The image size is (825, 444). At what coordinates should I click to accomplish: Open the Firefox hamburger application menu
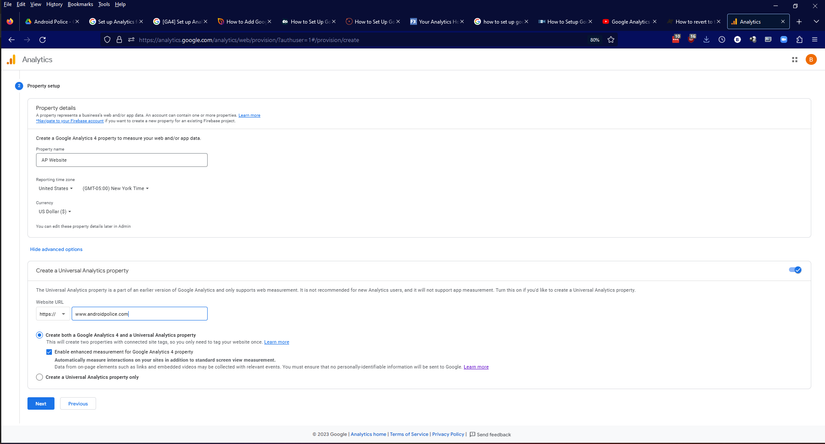[814, 39]
